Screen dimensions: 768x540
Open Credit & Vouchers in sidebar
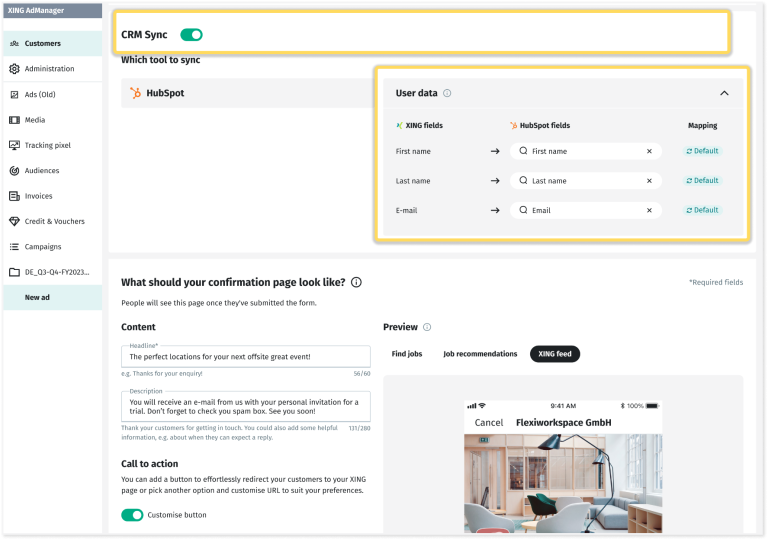[x=54, y=221]
